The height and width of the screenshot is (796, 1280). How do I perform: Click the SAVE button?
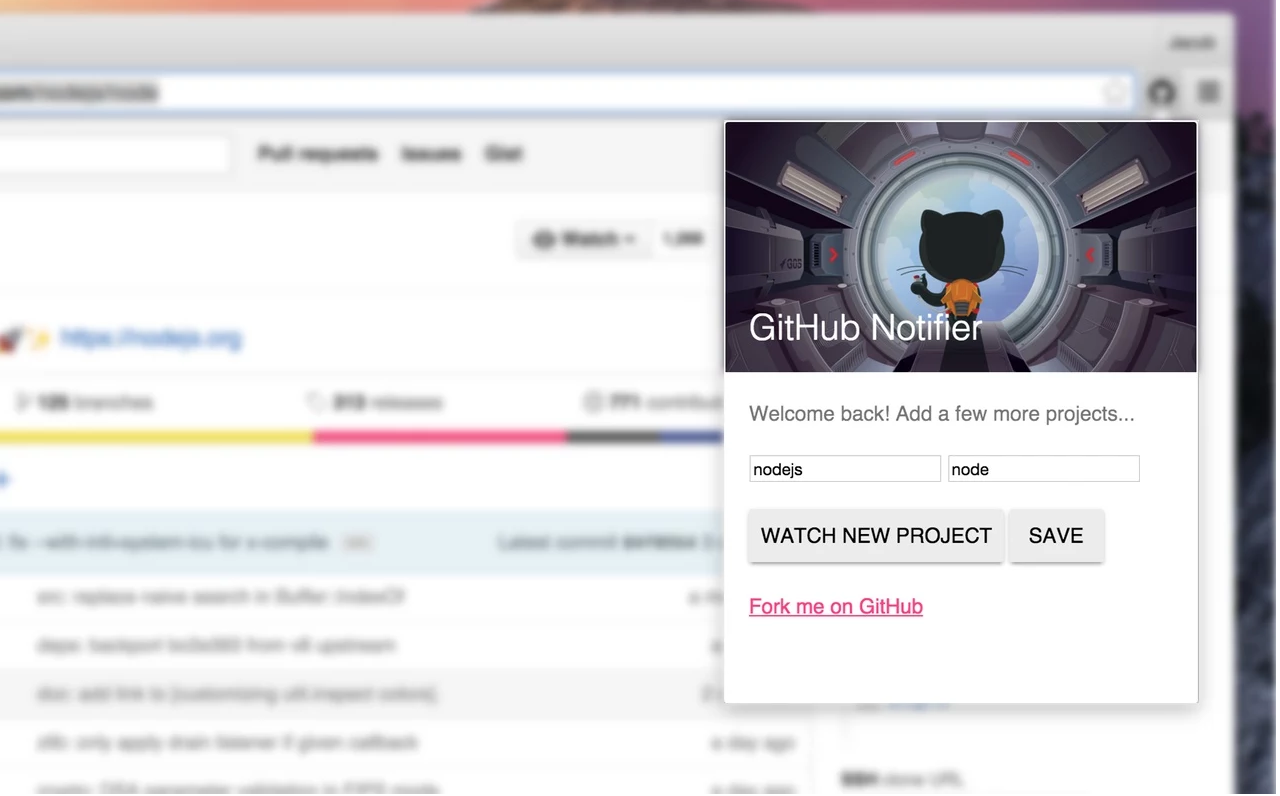click(x=1056, y=536)
